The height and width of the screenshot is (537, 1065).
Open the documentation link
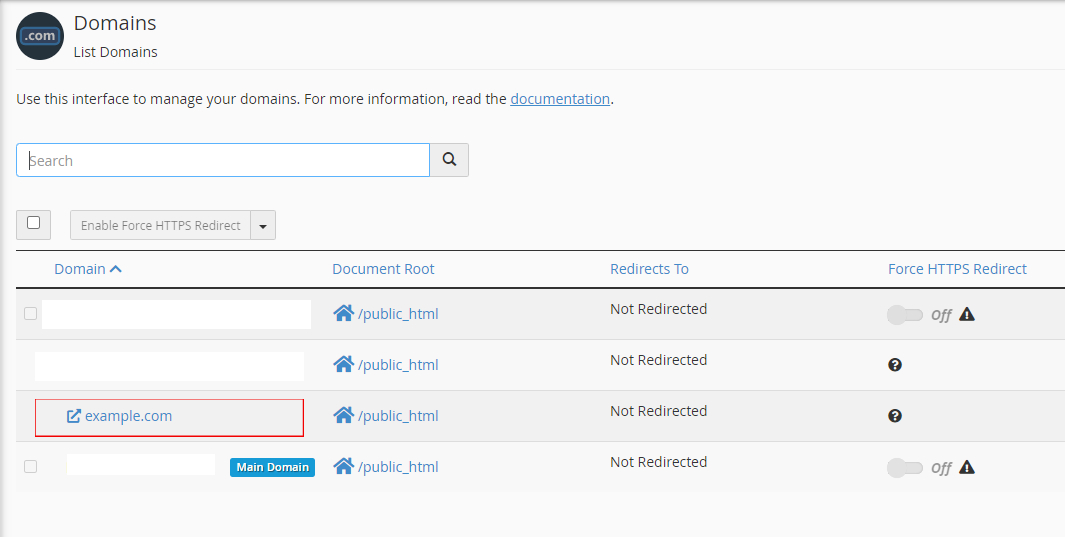pos(560,99)
